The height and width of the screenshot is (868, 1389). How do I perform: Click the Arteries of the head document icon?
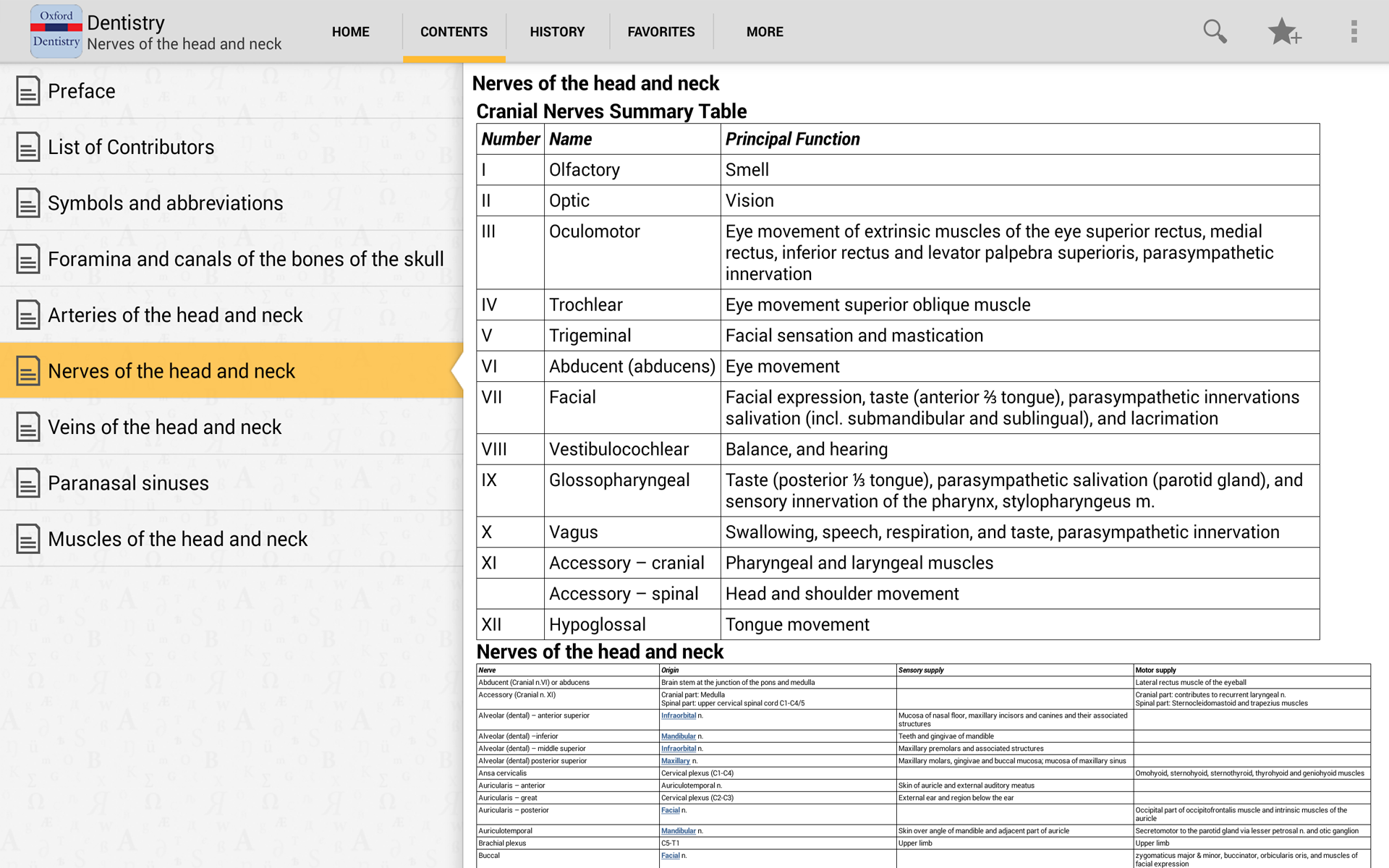click(x=27, y=315)
